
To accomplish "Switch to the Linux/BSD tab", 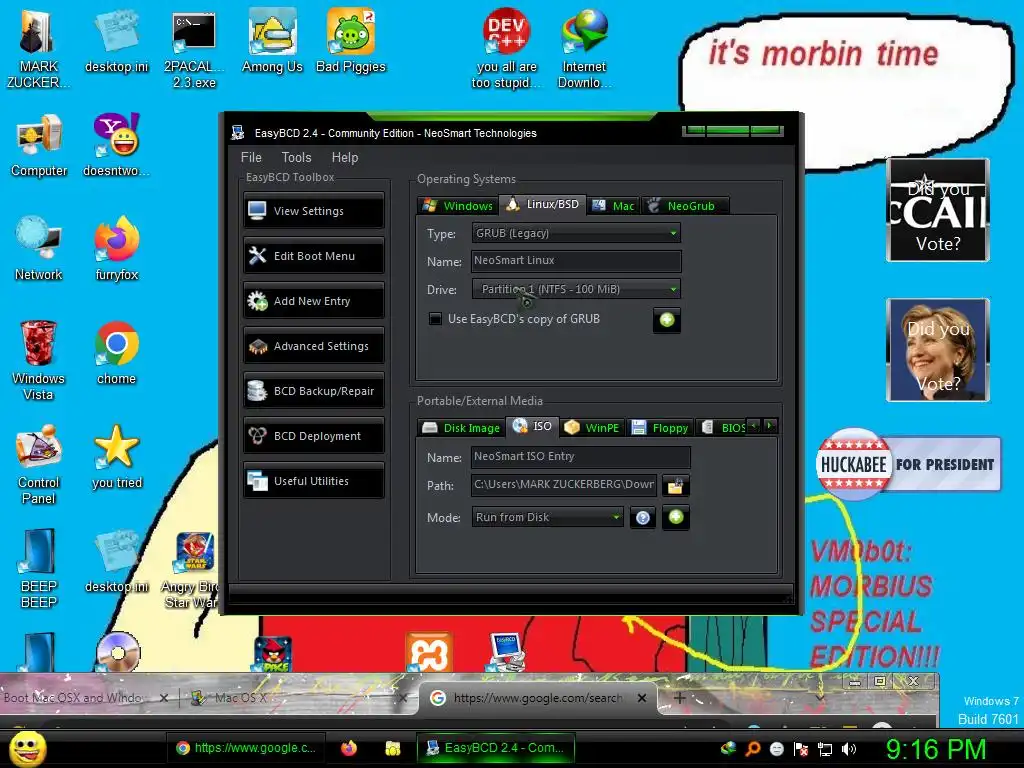I will click(543, 204).
